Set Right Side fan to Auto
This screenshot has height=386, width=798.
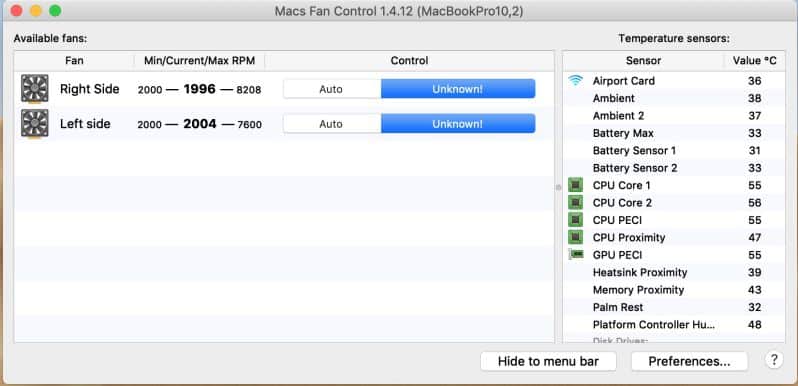332,89
